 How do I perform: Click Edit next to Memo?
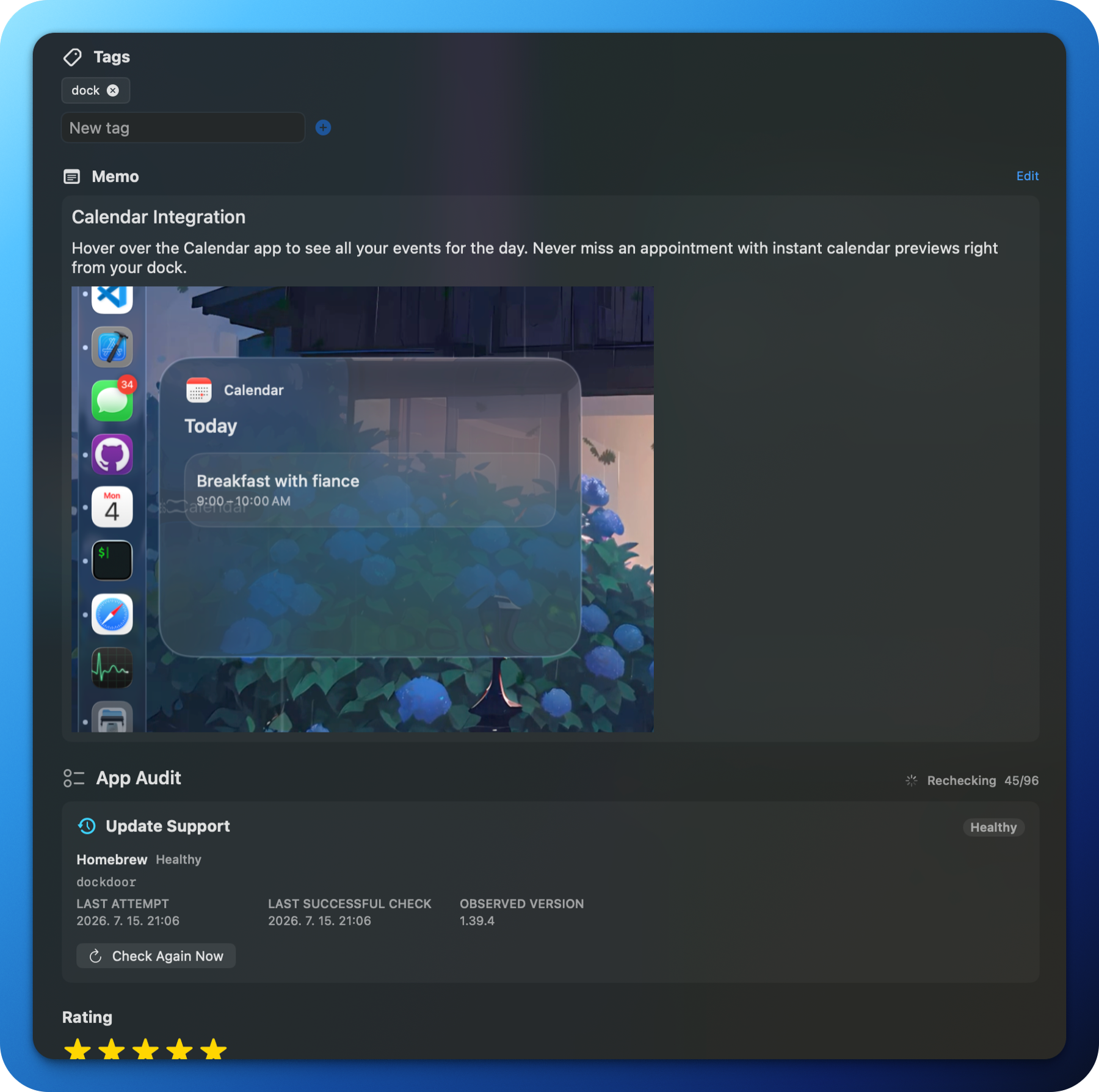1027,176
